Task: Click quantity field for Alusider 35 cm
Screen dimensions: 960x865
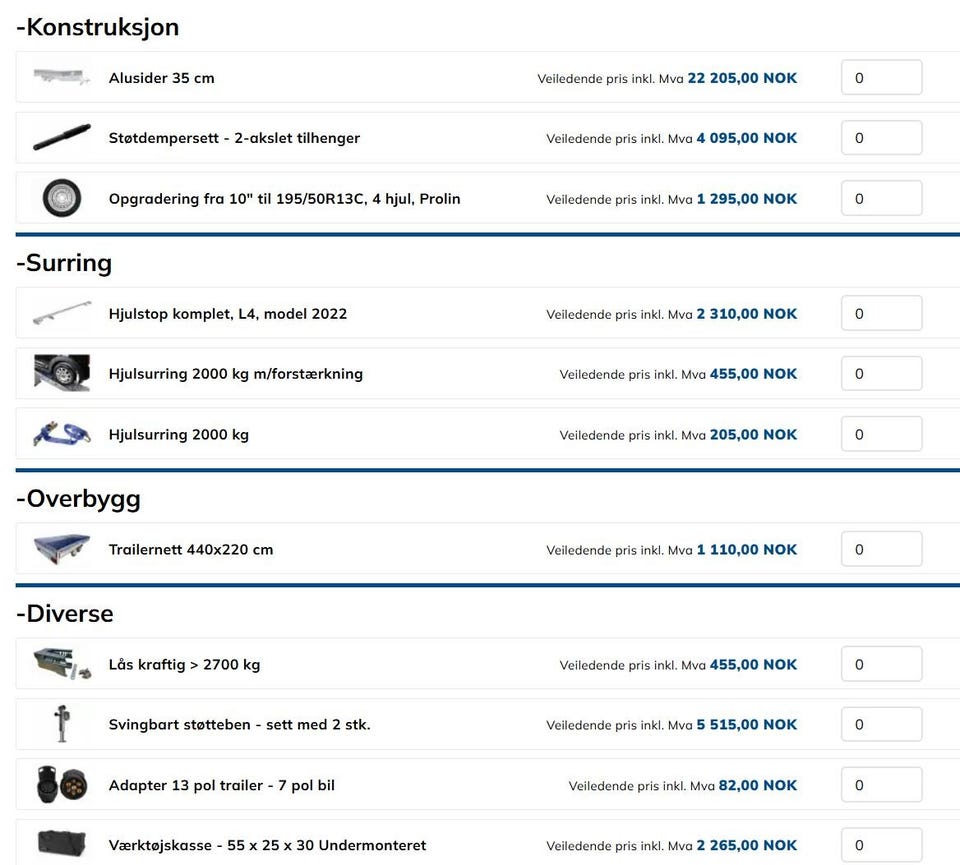Action: pyautogui.click(x=882, y=78)
